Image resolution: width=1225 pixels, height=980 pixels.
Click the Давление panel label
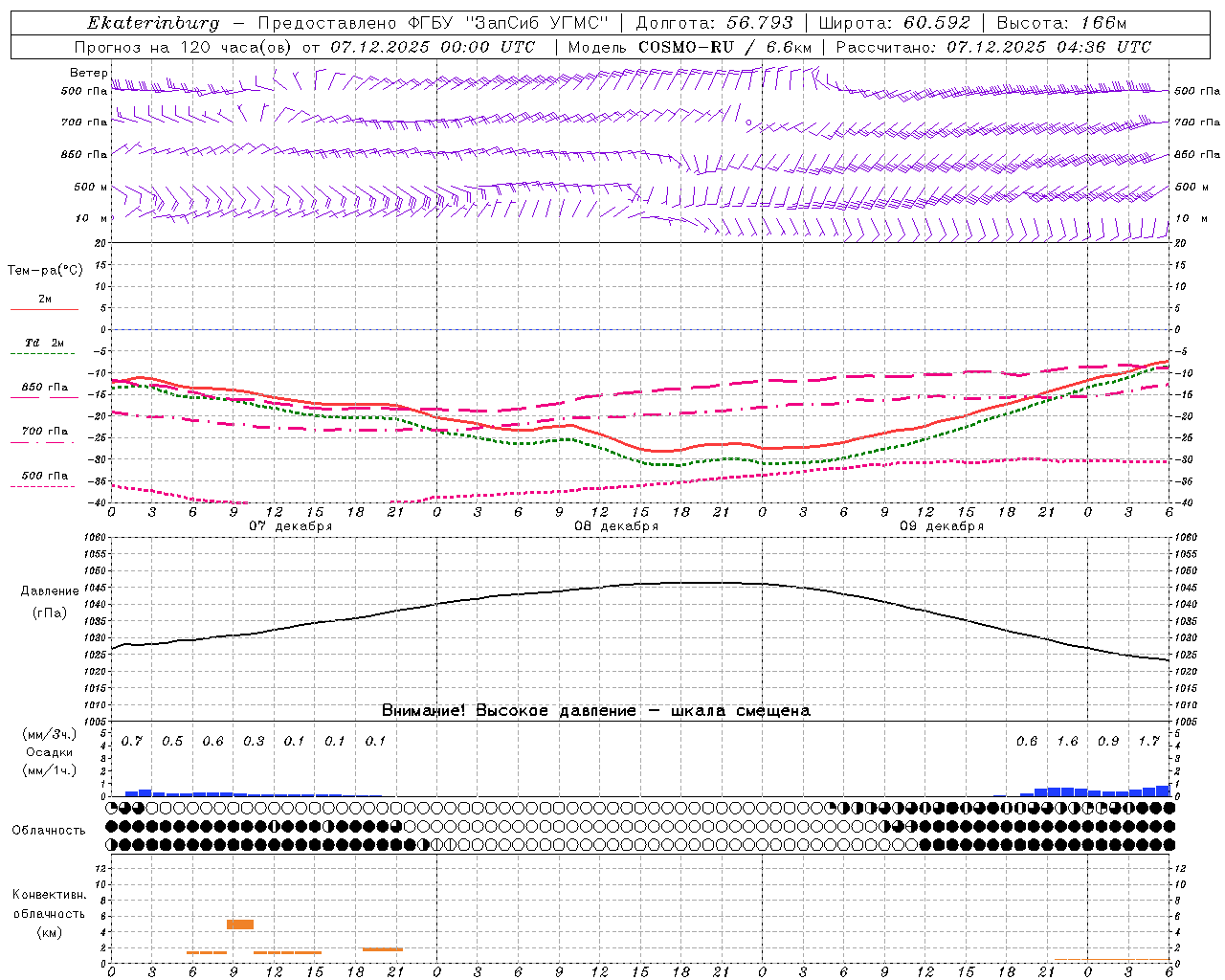[x=50, y=591]
